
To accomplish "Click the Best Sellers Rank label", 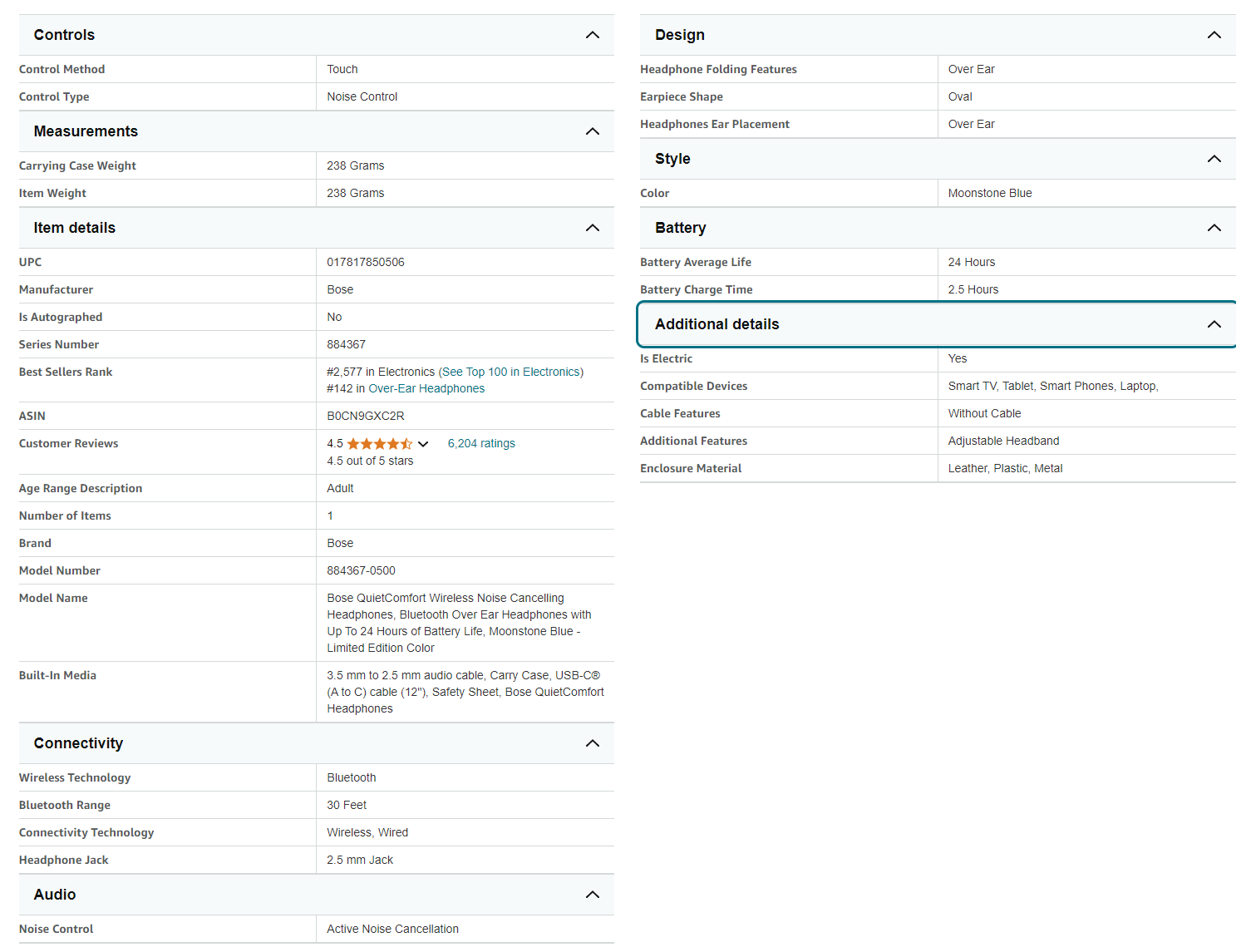I will click(x=66, y=372).
